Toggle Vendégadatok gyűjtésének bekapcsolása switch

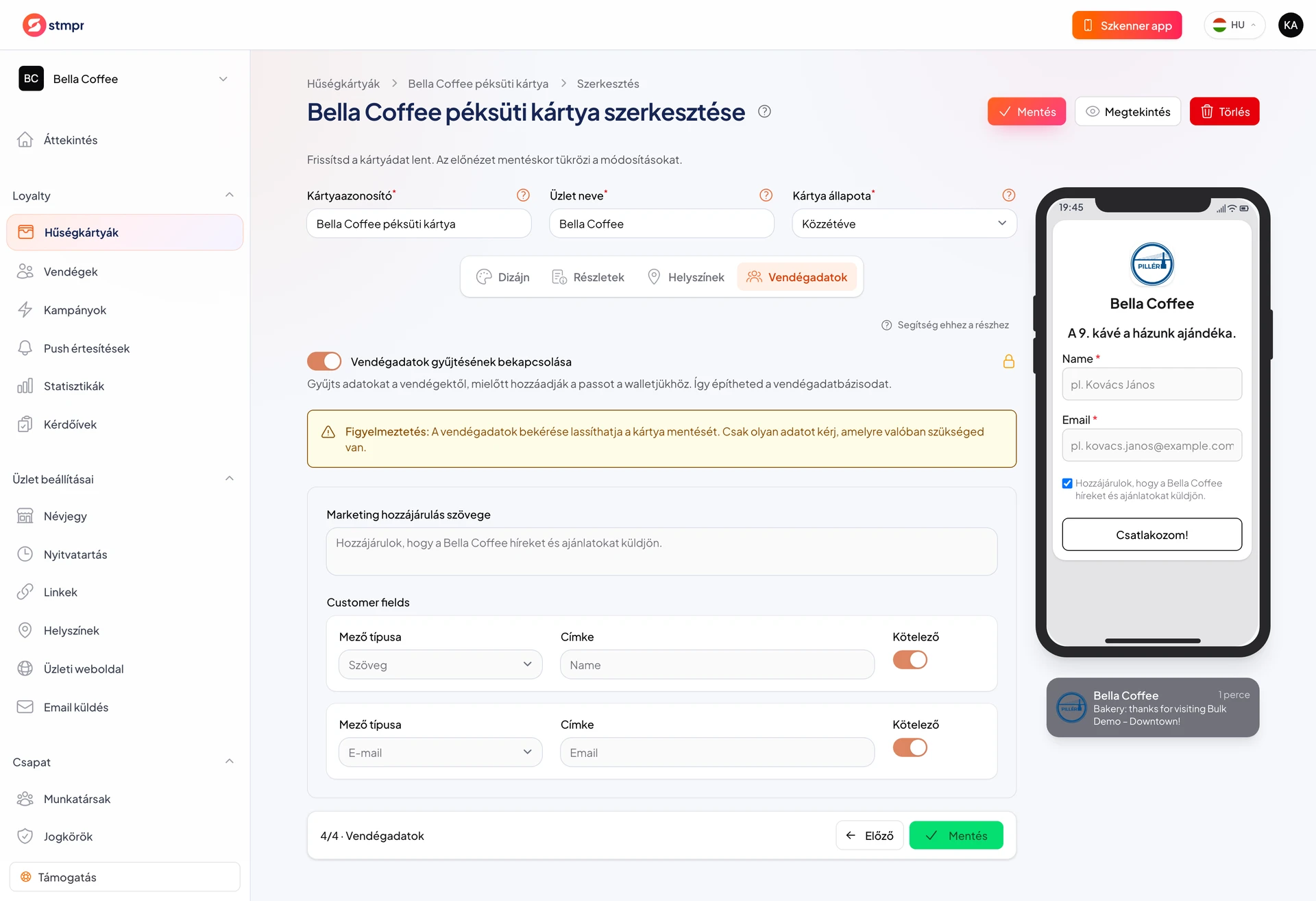324,361
